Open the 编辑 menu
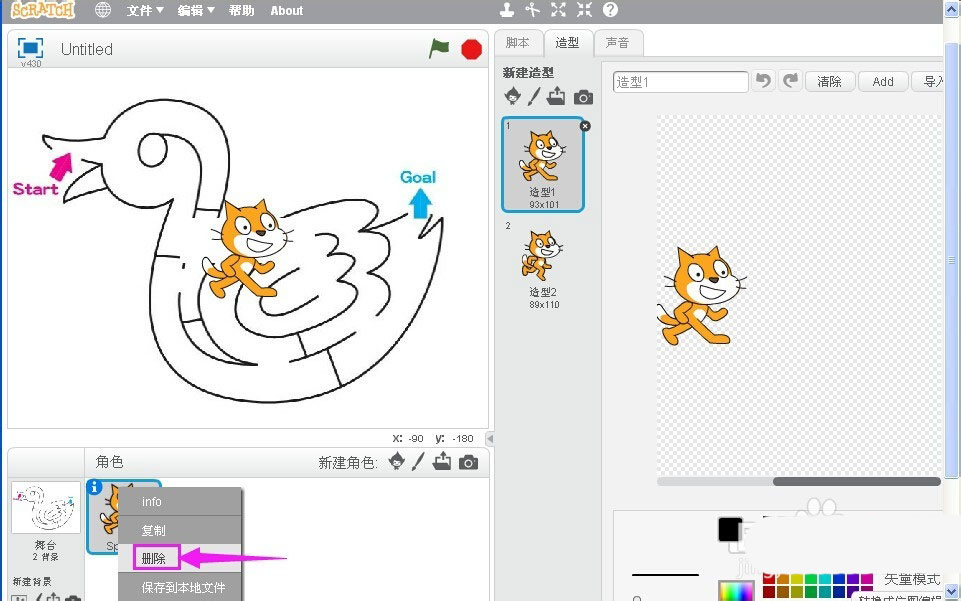The width and height of the screenshot is (961, 601). (193, 10)
